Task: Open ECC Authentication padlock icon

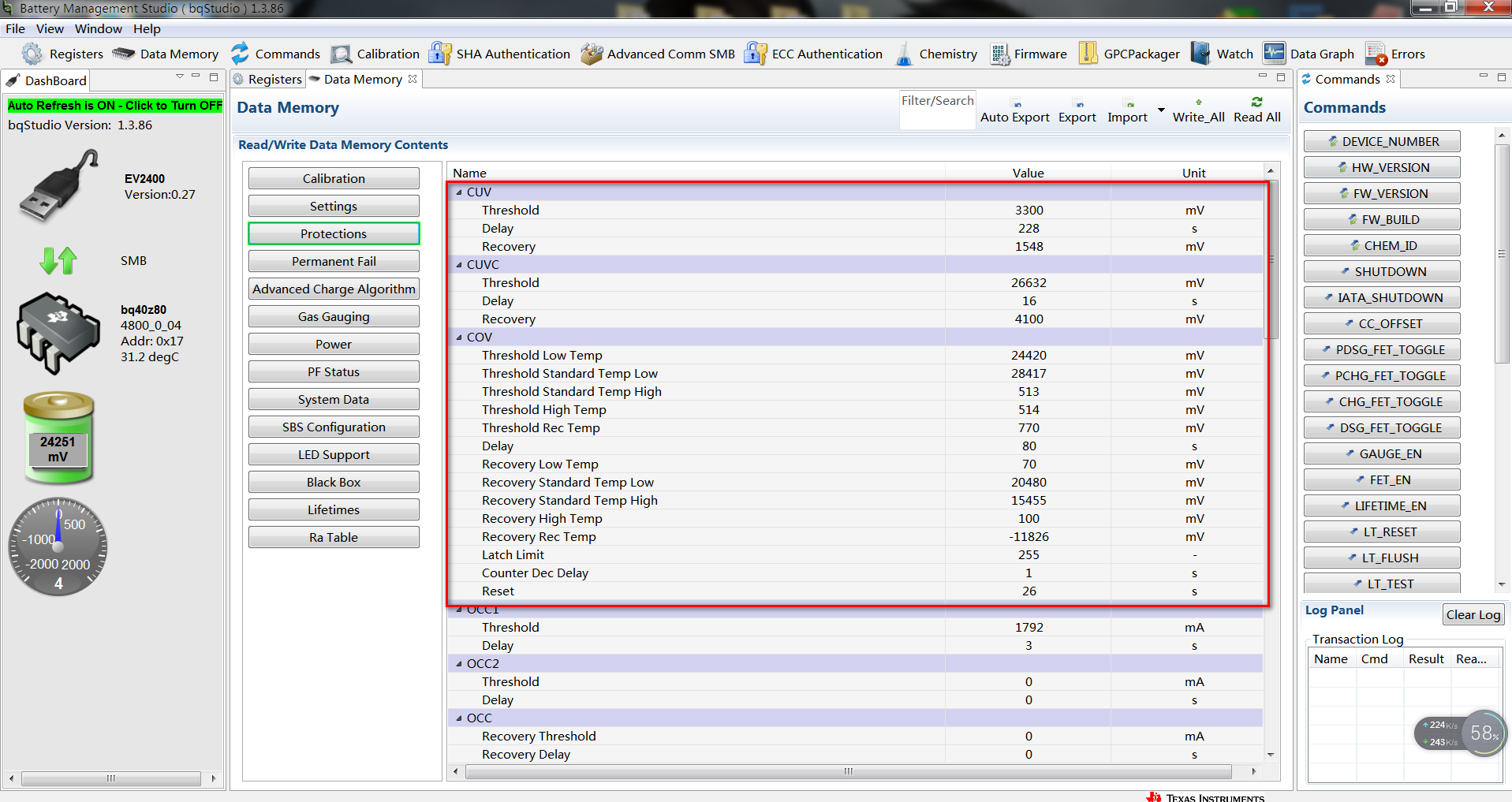Action: (x=756, y=54)
